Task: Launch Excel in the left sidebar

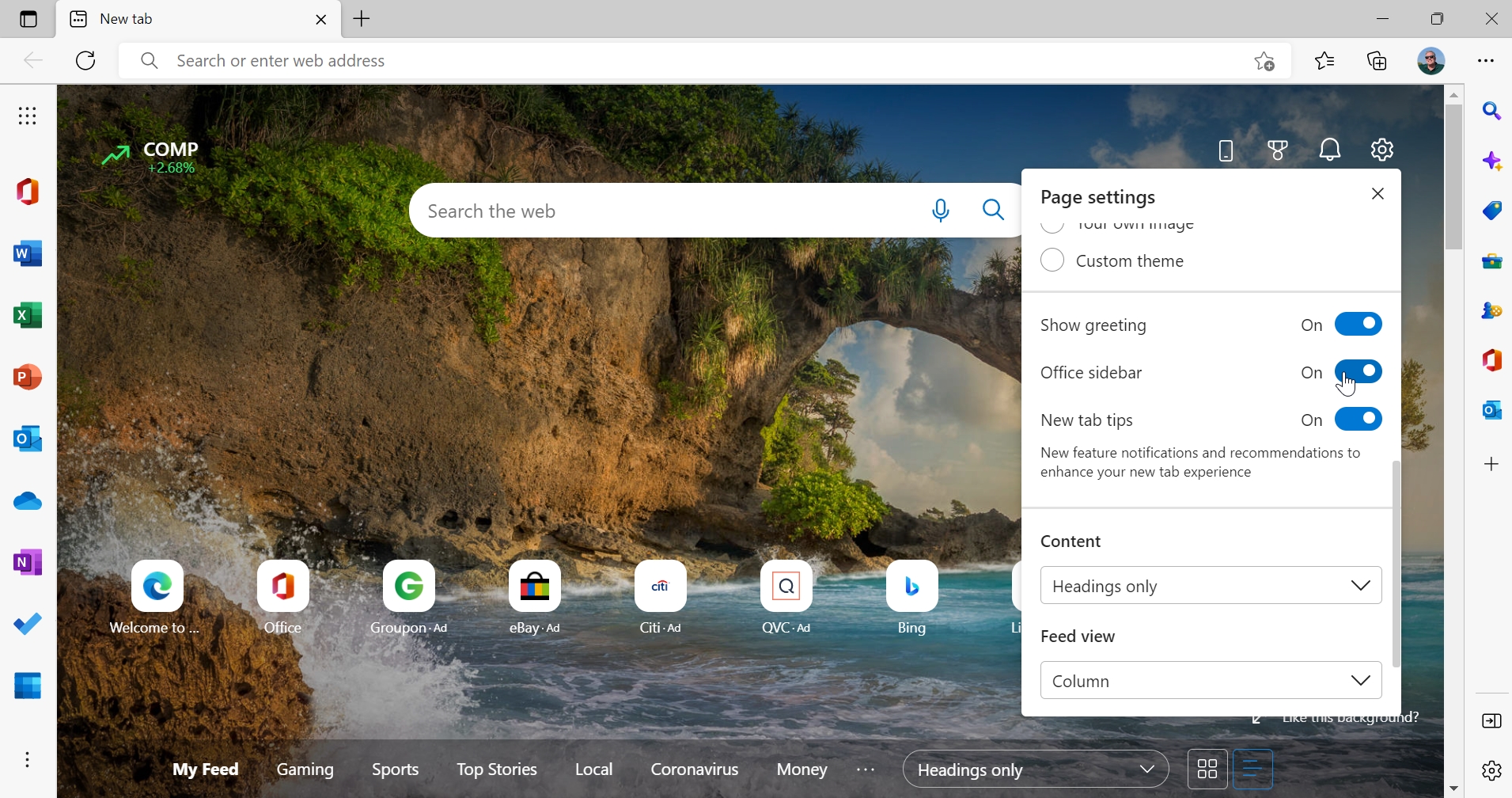Action: [x=28, y=316]
